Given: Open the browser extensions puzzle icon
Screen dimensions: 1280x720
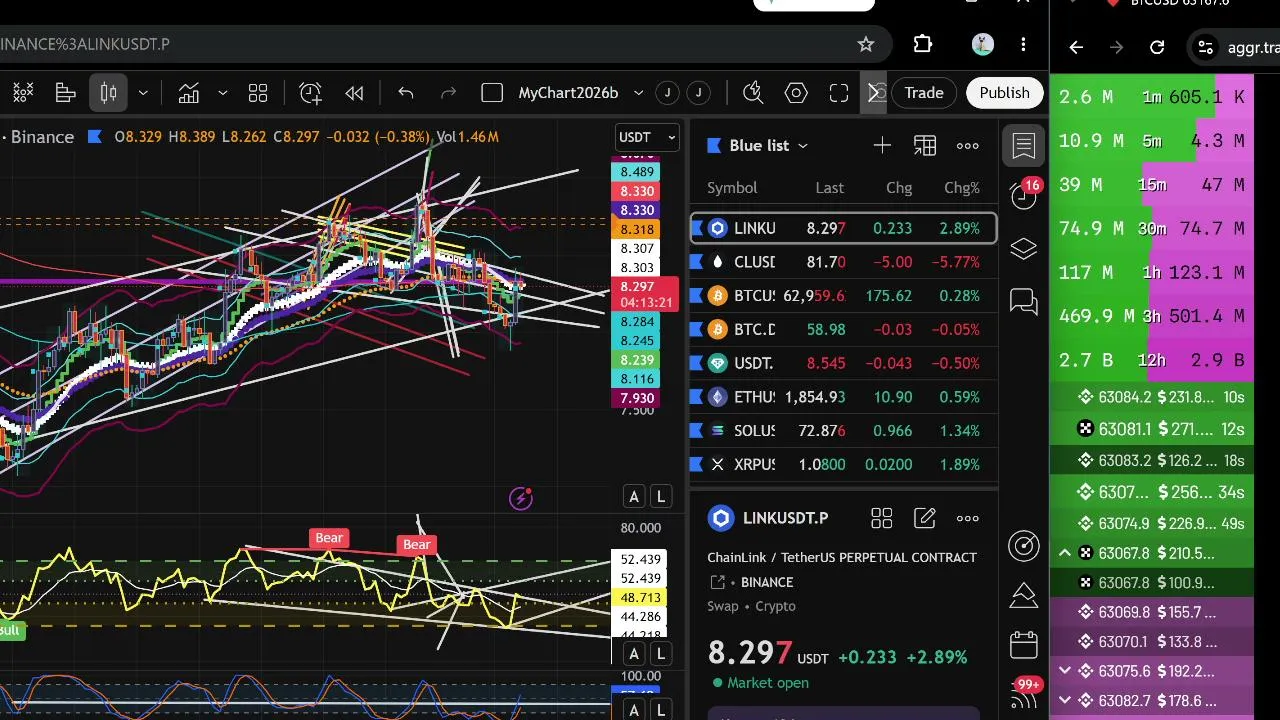Looking at the screenshot, I should point(923,44).
